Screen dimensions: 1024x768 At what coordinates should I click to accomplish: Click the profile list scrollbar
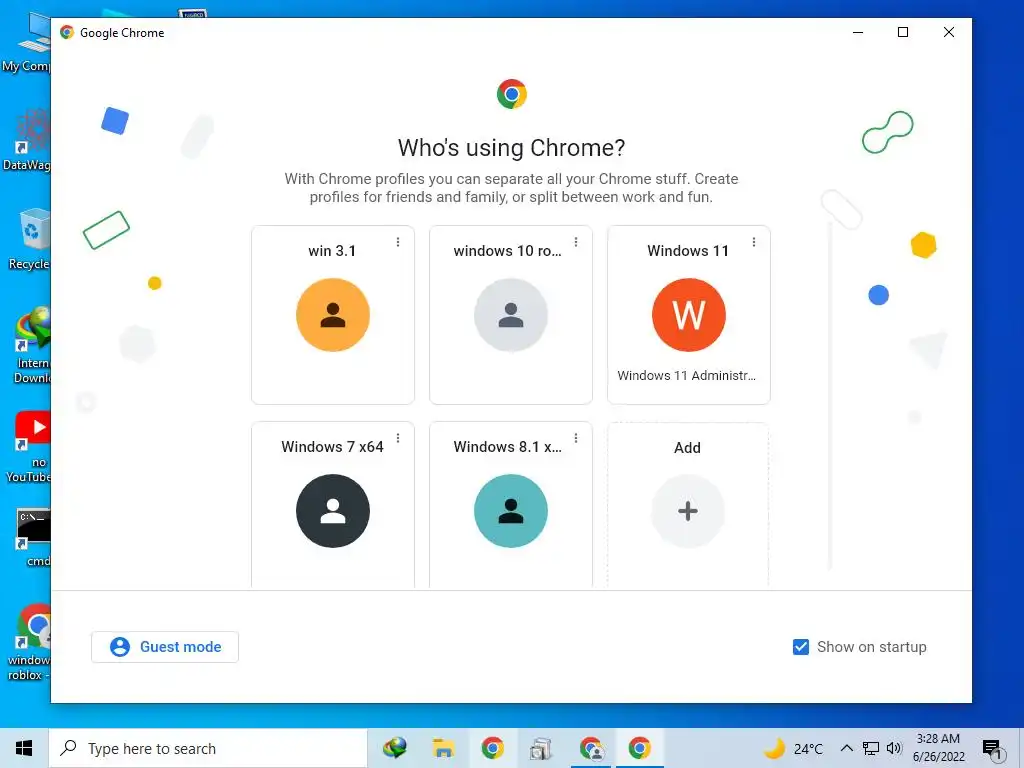pyautogui.click(x=830, y=396)
